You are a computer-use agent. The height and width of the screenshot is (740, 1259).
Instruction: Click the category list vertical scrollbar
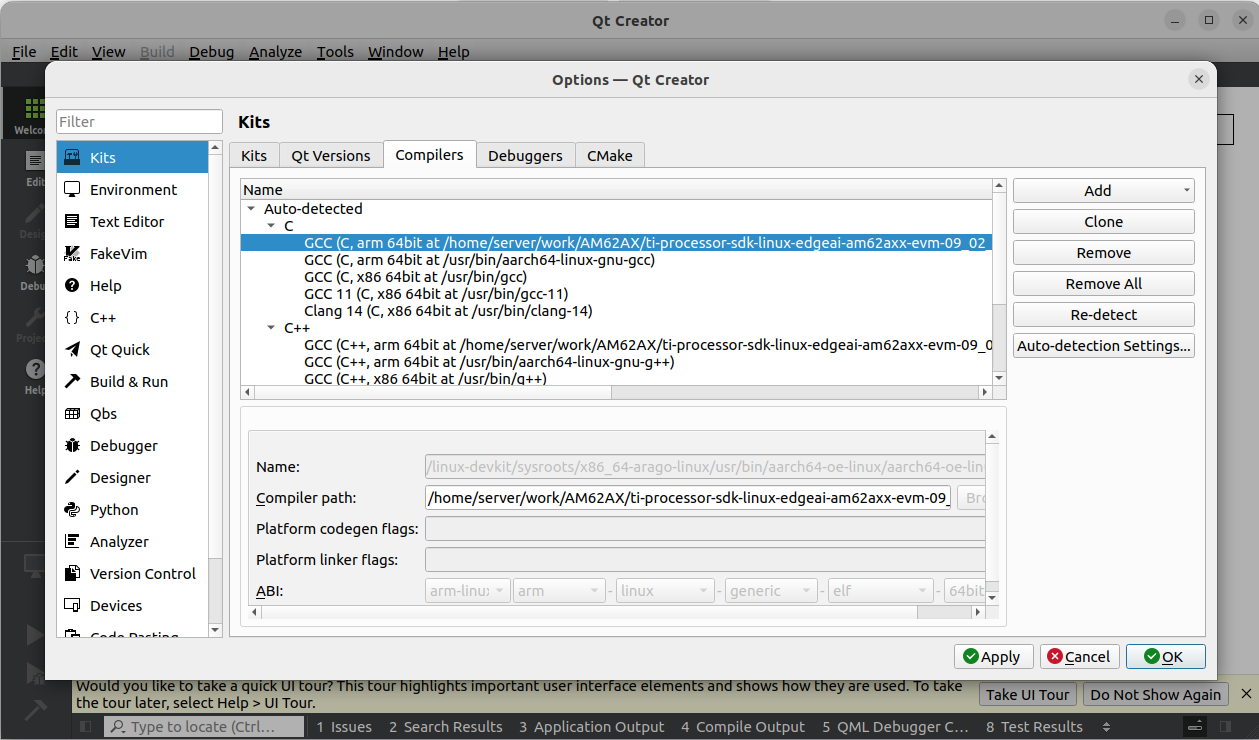point(215,390)
